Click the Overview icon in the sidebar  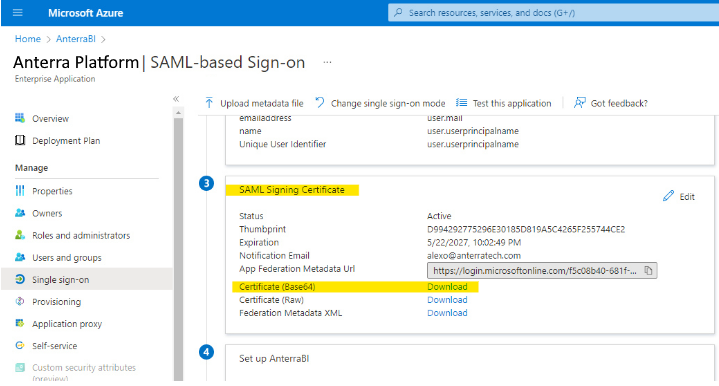tap(20, 118)
